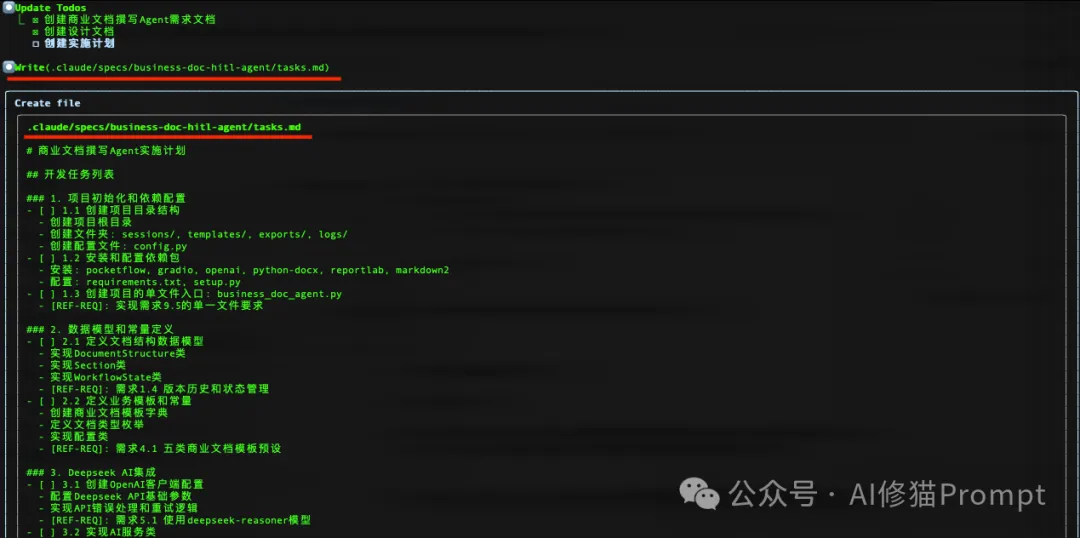Click the line 安装: pocketflow, gradio, openai
1080x538 pixels.
pyautogui.click(x=244, y=270)
